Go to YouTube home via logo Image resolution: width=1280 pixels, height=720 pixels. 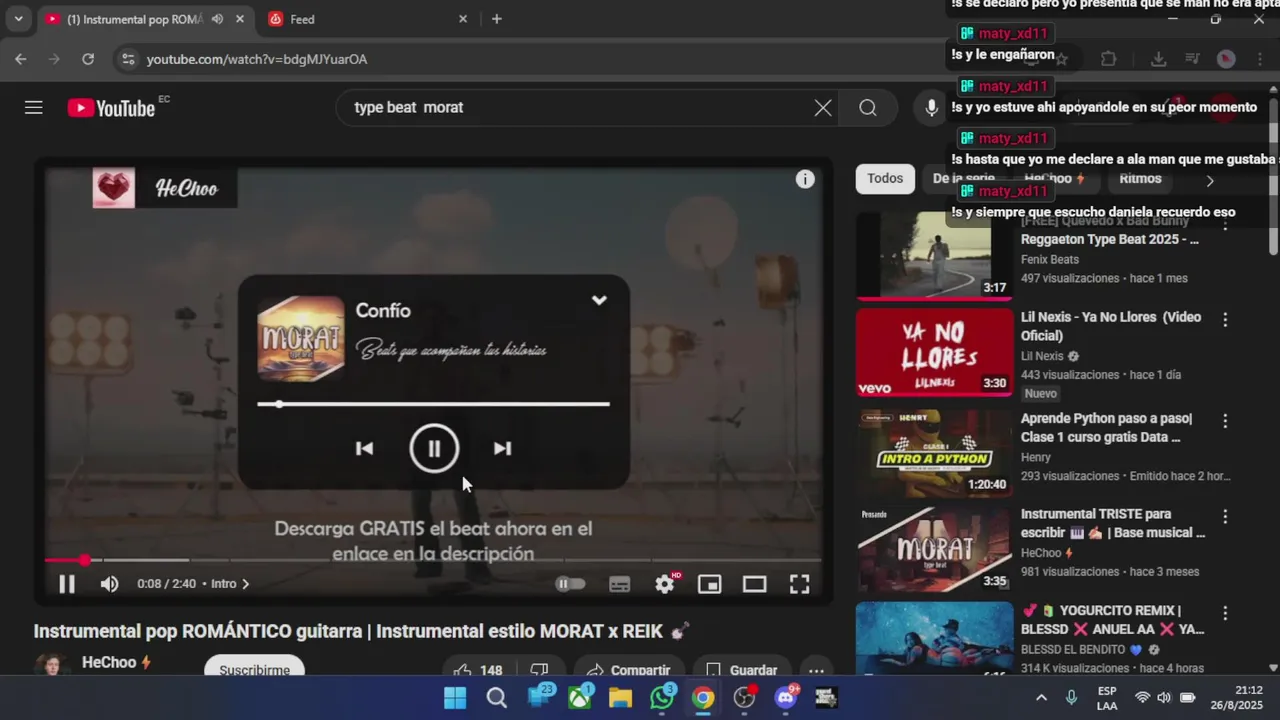pos(111,108)
